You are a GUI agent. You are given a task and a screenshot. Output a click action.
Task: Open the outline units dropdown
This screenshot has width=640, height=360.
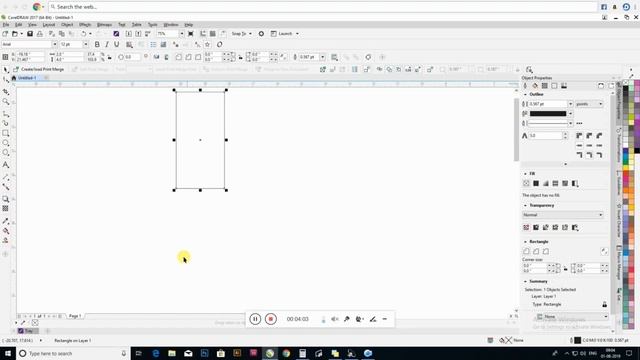point(589,104)
